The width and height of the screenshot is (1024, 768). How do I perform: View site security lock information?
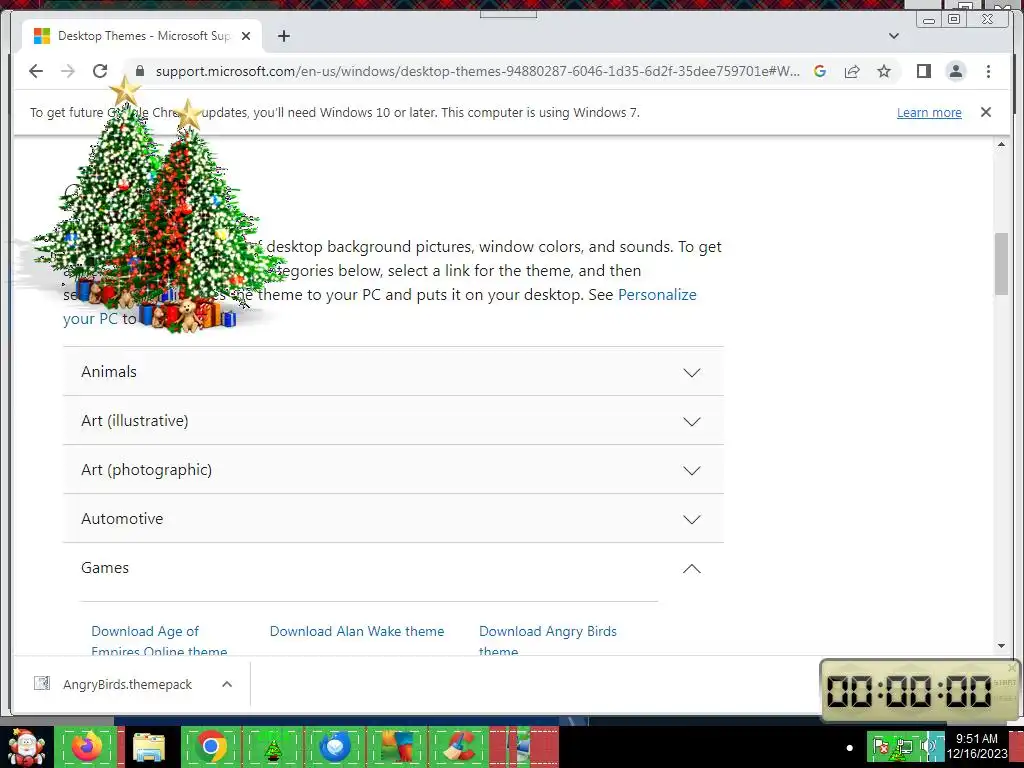click(x=139, y=71)
